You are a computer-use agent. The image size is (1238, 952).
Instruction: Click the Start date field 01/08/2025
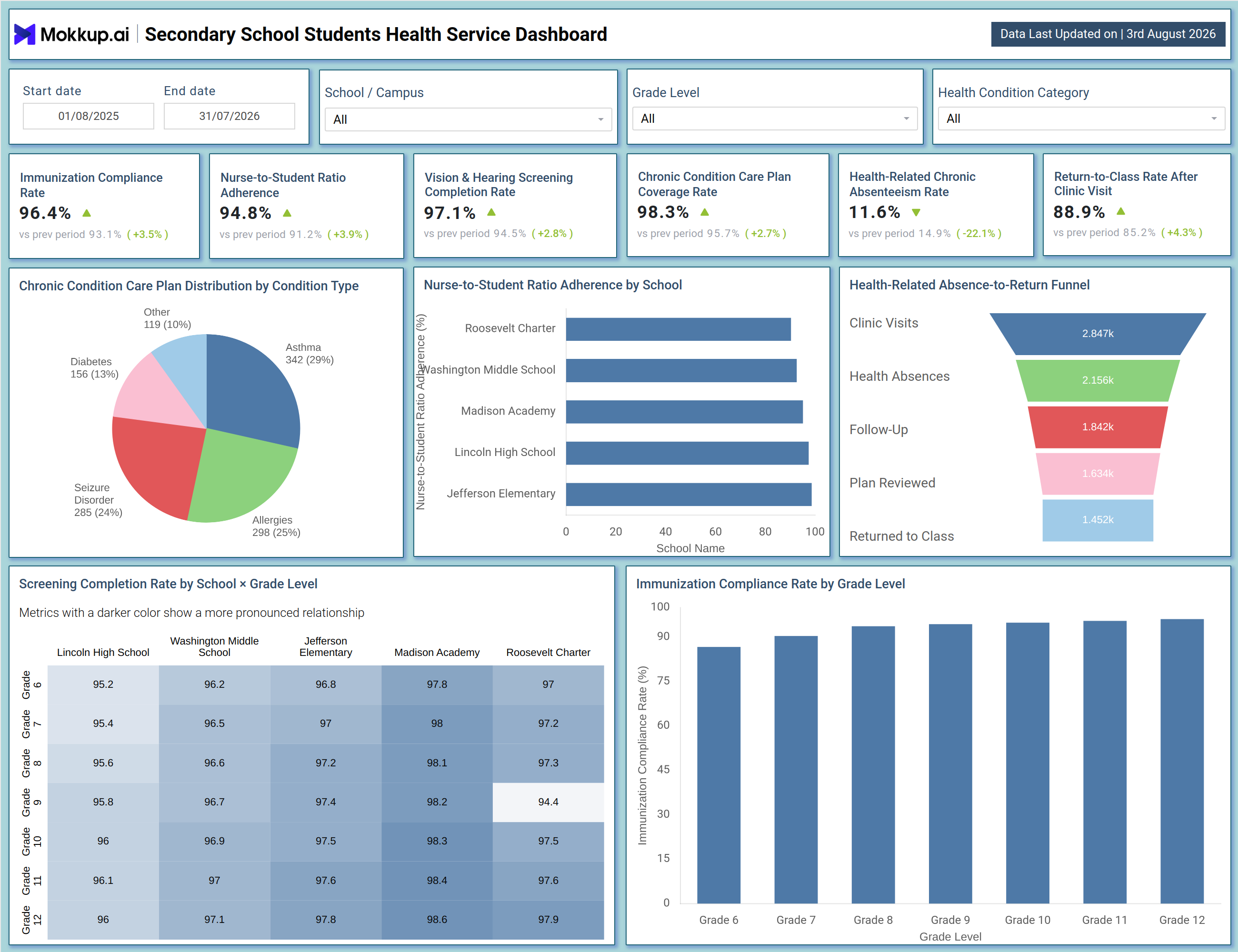(89, 116)
